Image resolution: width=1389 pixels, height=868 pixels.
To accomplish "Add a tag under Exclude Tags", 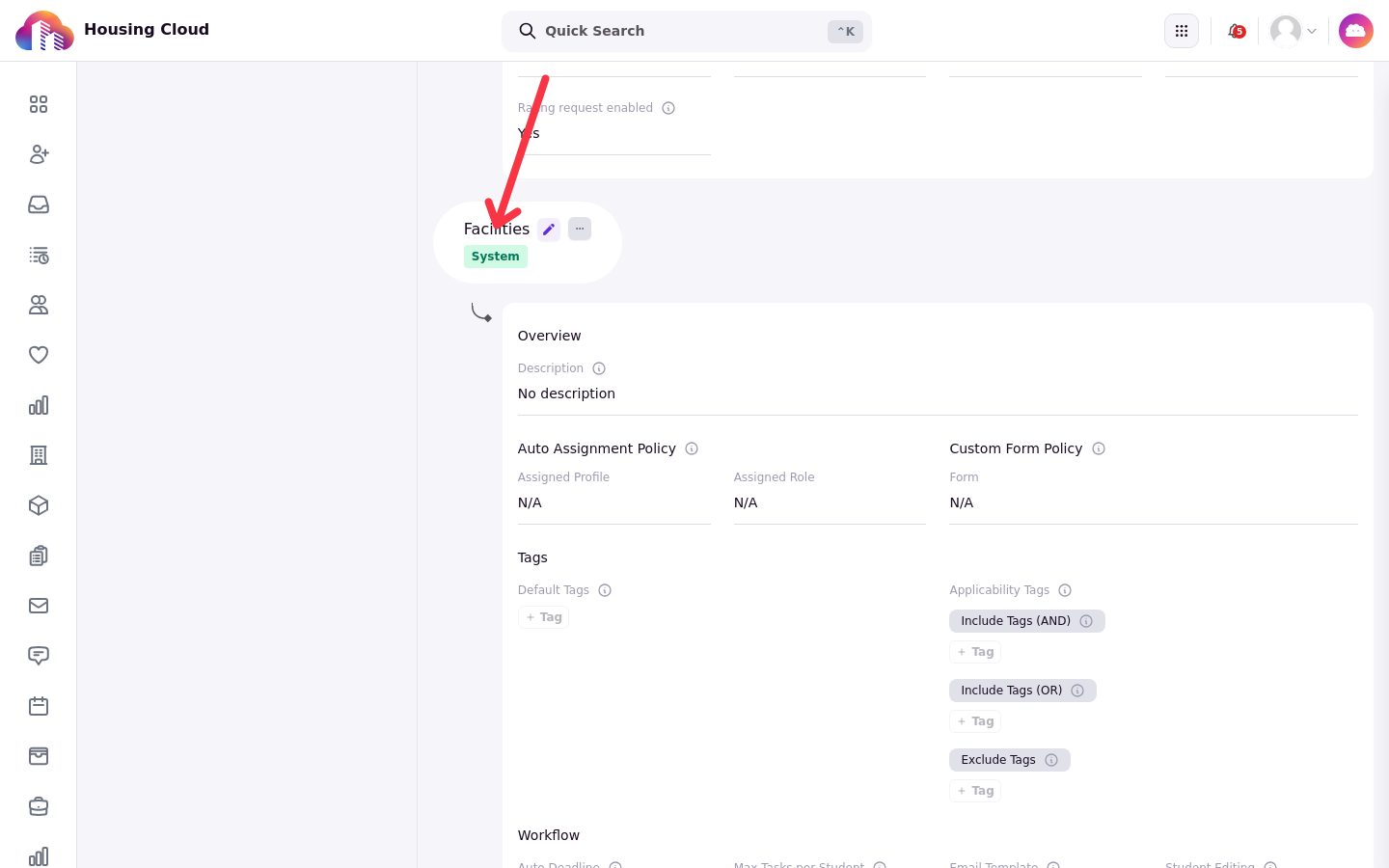I will pyautogui.click(x=975, y=791).
